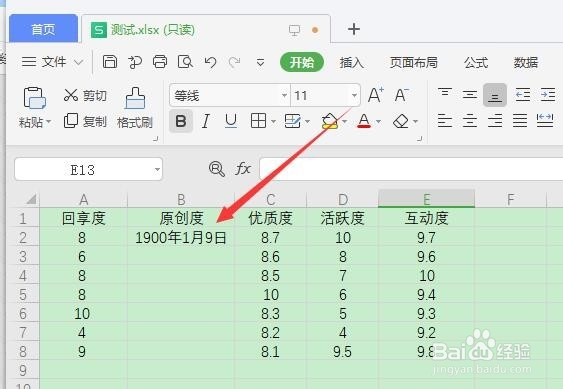Open the font name dropdown
The height and width of the screenshot is (389, 563).
(x=284, y=95)
